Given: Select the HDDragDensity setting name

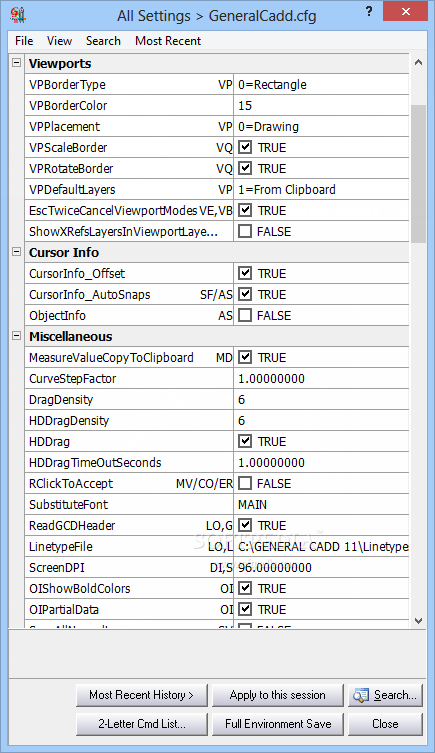Looking at the screenshot, I should [x=69, y=421].
